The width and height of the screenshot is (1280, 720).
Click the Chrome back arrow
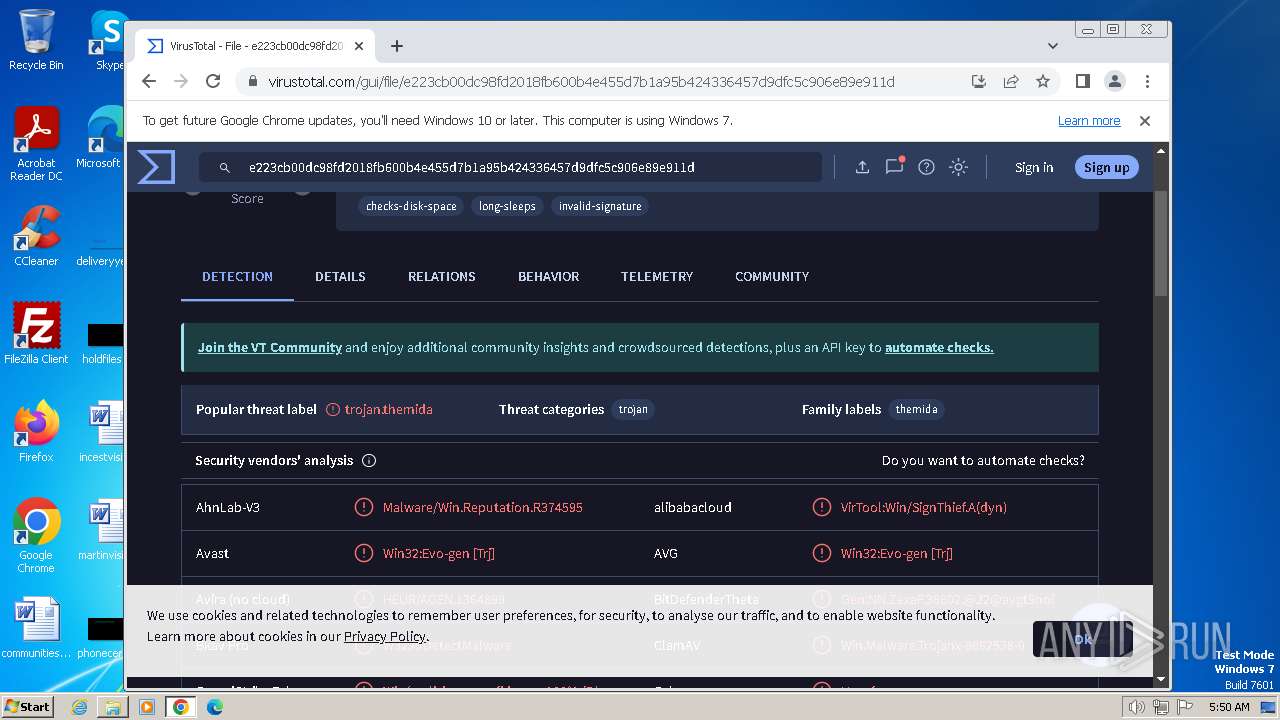coord(149,82)
